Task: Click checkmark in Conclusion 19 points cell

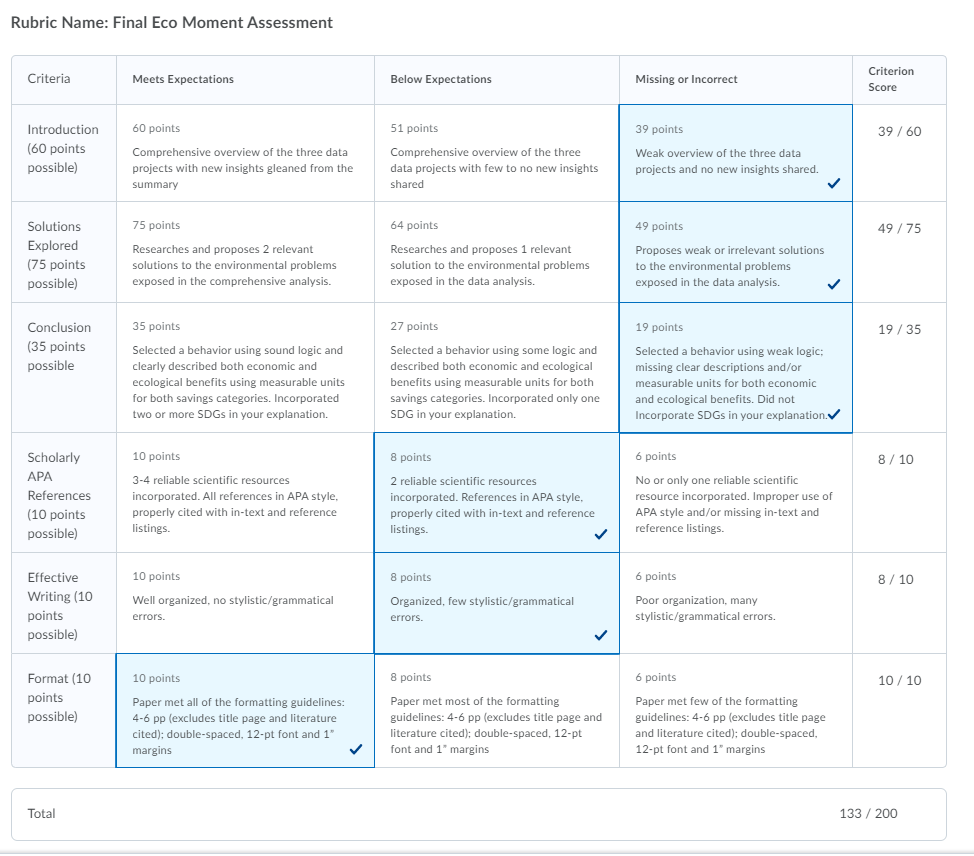Action: pyautogui.click(x=834, y=414)
